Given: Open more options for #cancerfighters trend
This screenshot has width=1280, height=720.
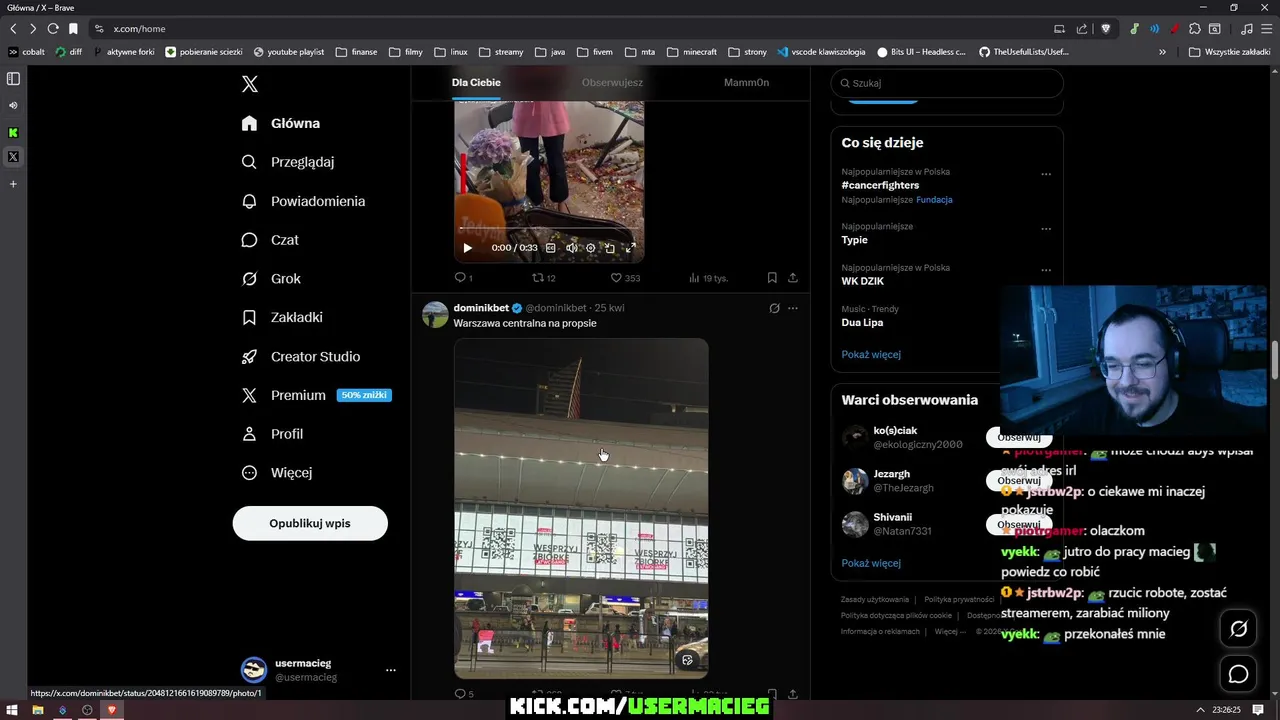Looking at the screenshot, I should click(1046, 174).
